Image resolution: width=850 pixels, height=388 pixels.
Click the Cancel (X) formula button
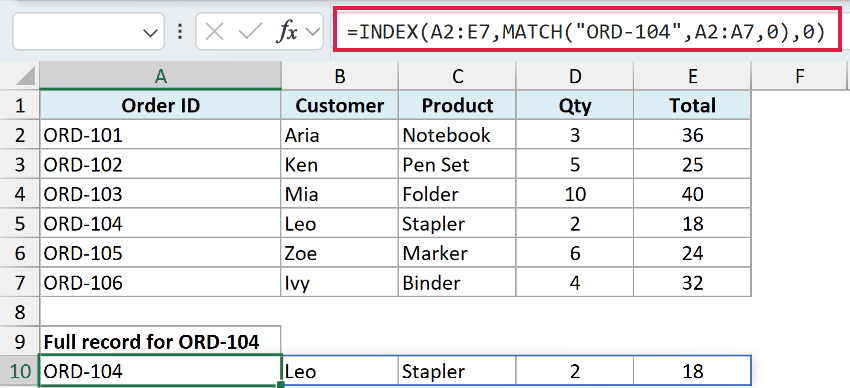coord(215,32)
